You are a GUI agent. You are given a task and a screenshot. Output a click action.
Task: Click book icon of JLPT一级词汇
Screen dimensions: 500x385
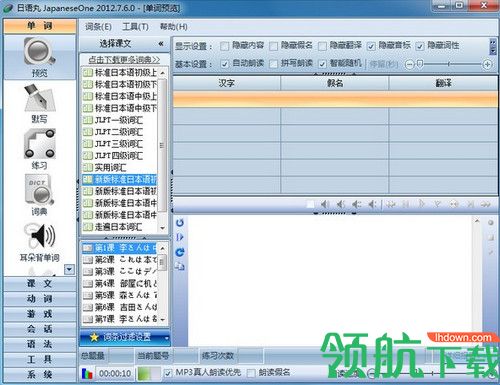coord(88,120)
